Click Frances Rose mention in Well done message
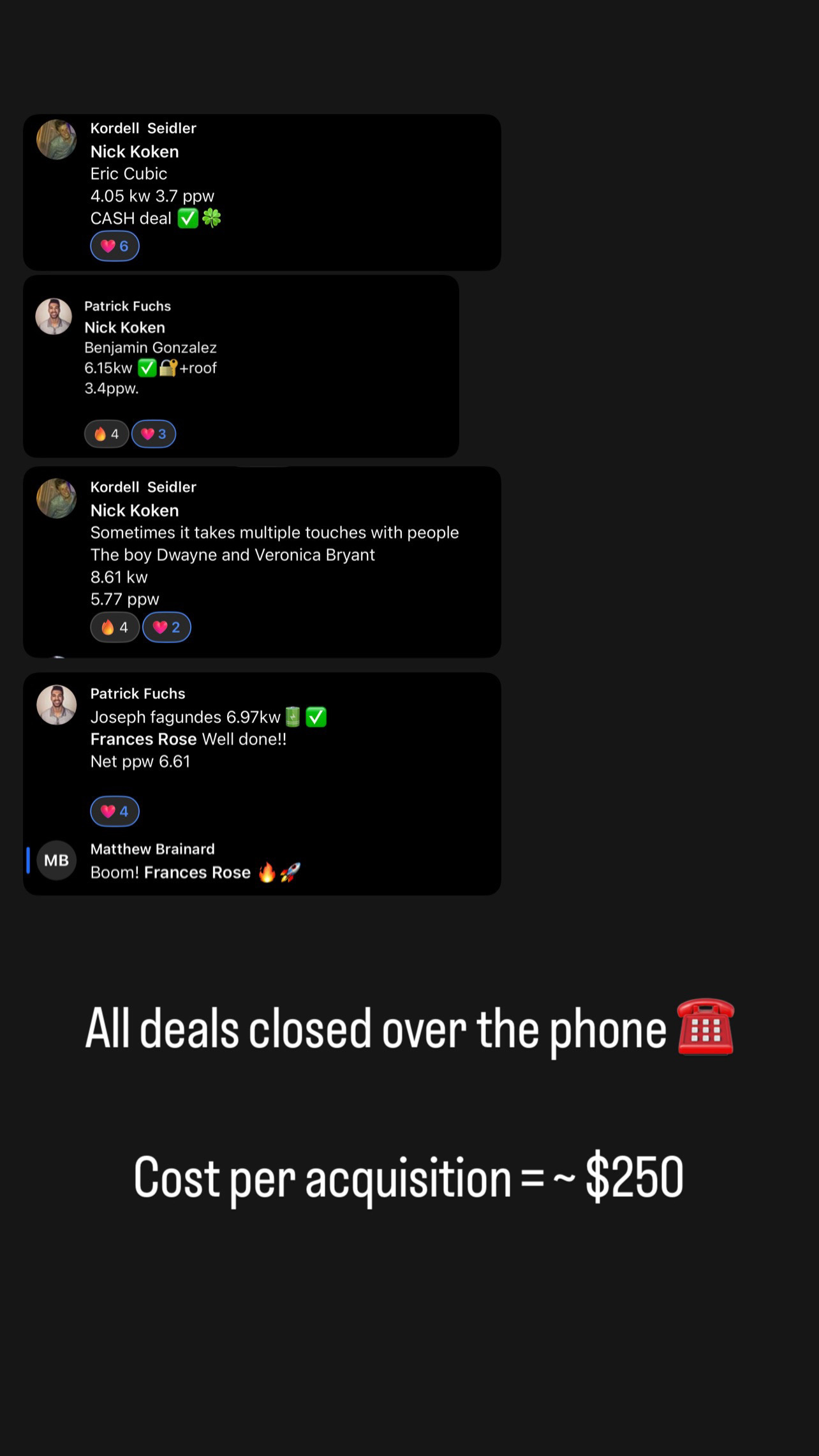Image resolution: width=819 pixels, height=1456 pixels. tap(144, 739)
